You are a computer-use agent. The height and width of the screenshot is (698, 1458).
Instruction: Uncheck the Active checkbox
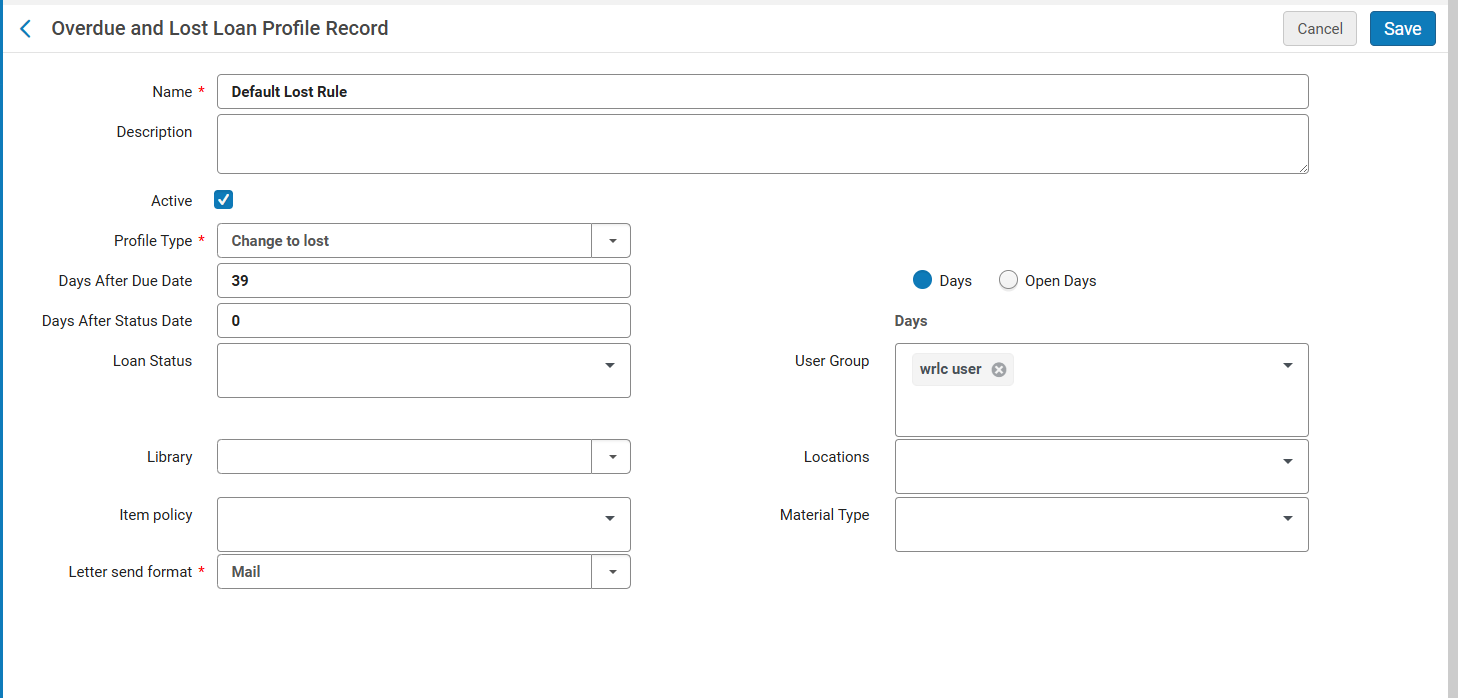[224, 200]
